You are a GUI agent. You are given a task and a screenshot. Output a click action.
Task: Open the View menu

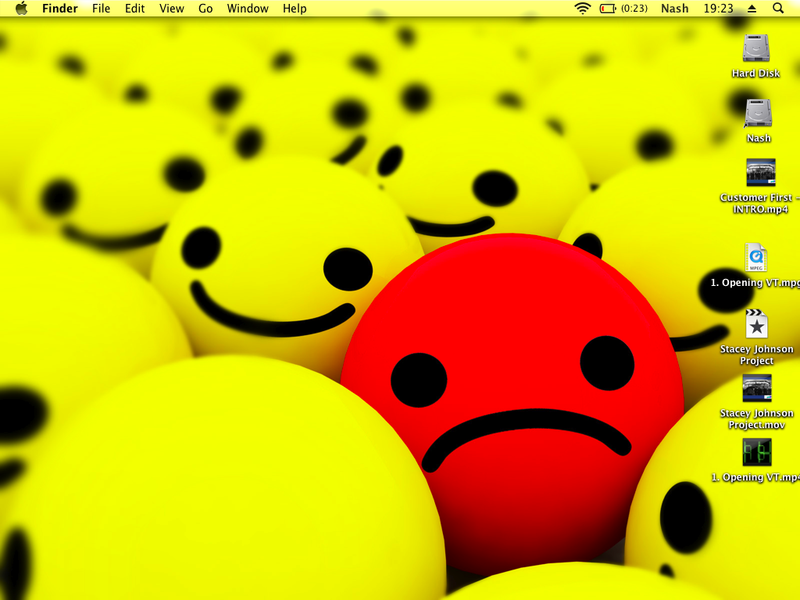coord(171,9)
